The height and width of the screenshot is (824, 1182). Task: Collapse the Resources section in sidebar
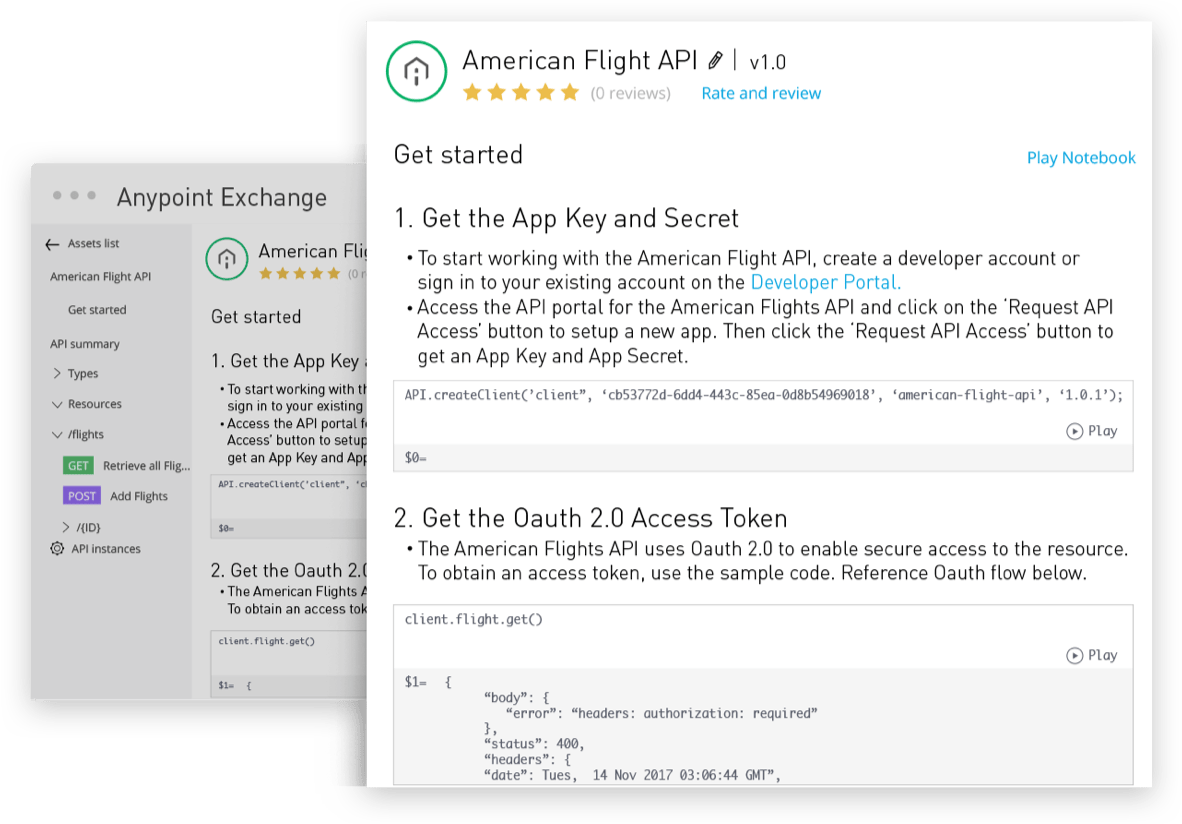(57, 404)
